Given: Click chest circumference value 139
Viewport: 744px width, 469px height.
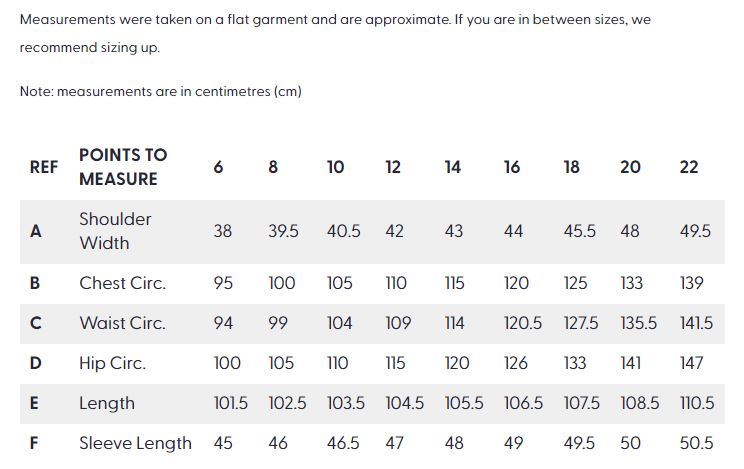Looking at the screenshot, I should [x=692, y=283].
